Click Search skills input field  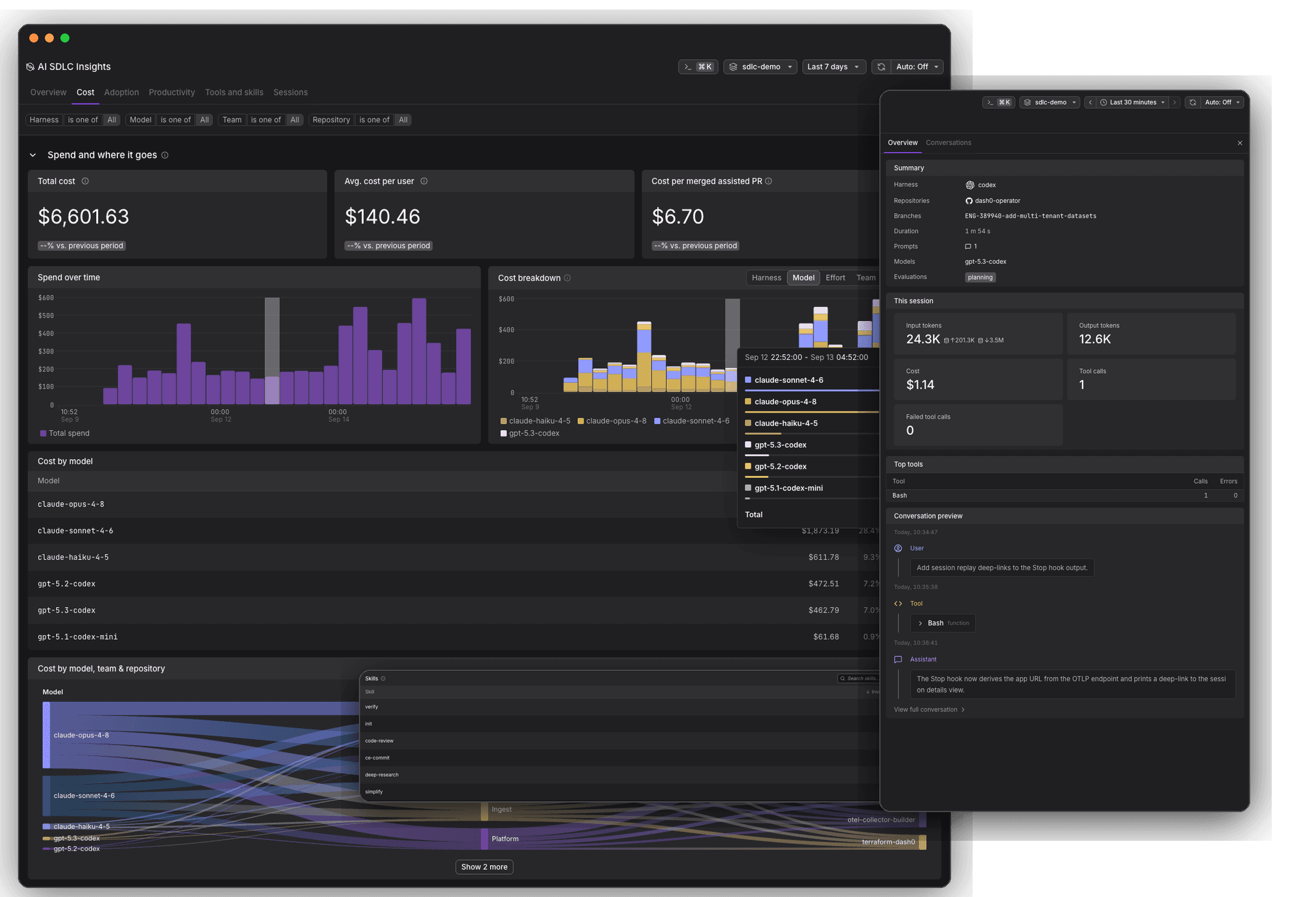859,679
